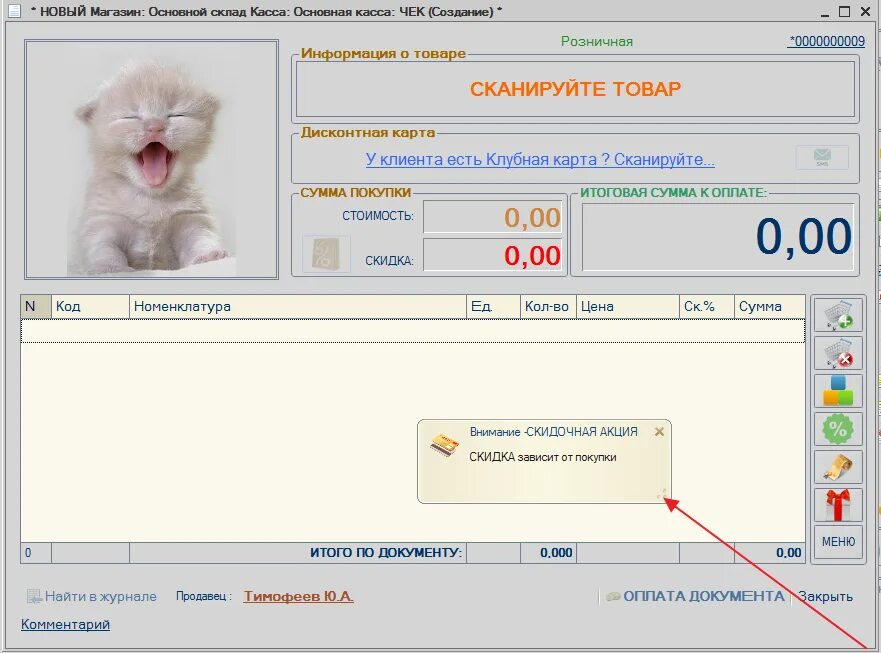Click the kitten product image

151,159
